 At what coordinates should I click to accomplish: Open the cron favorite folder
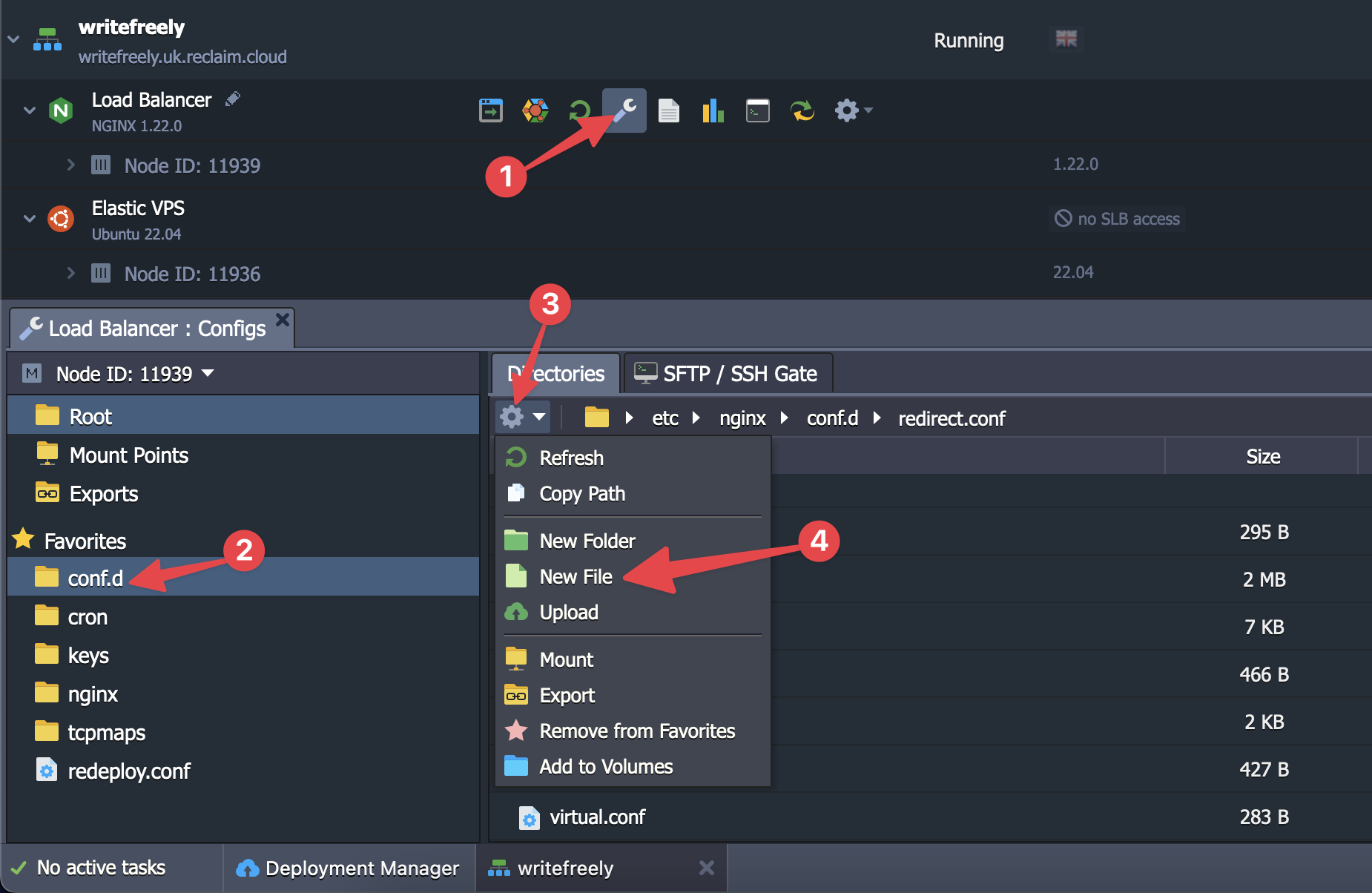(x=243, y=616)
